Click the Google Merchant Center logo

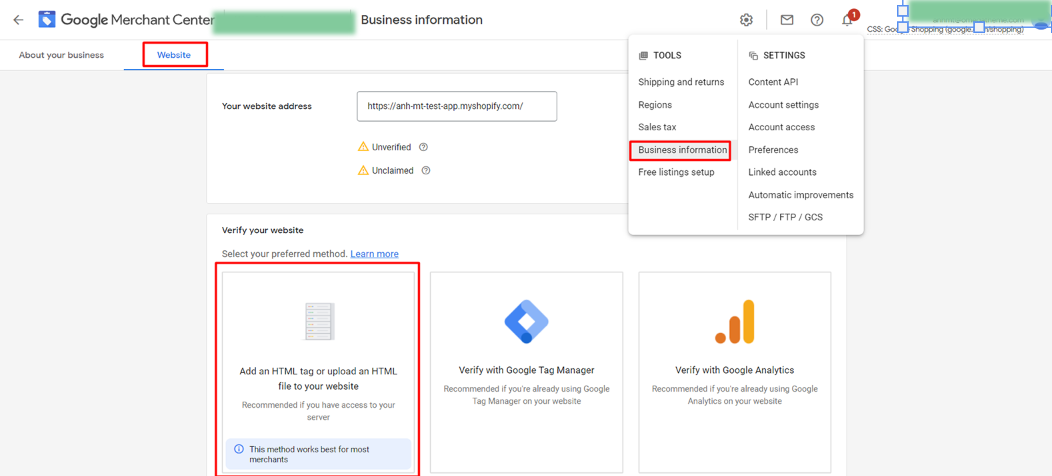point(125,19)
